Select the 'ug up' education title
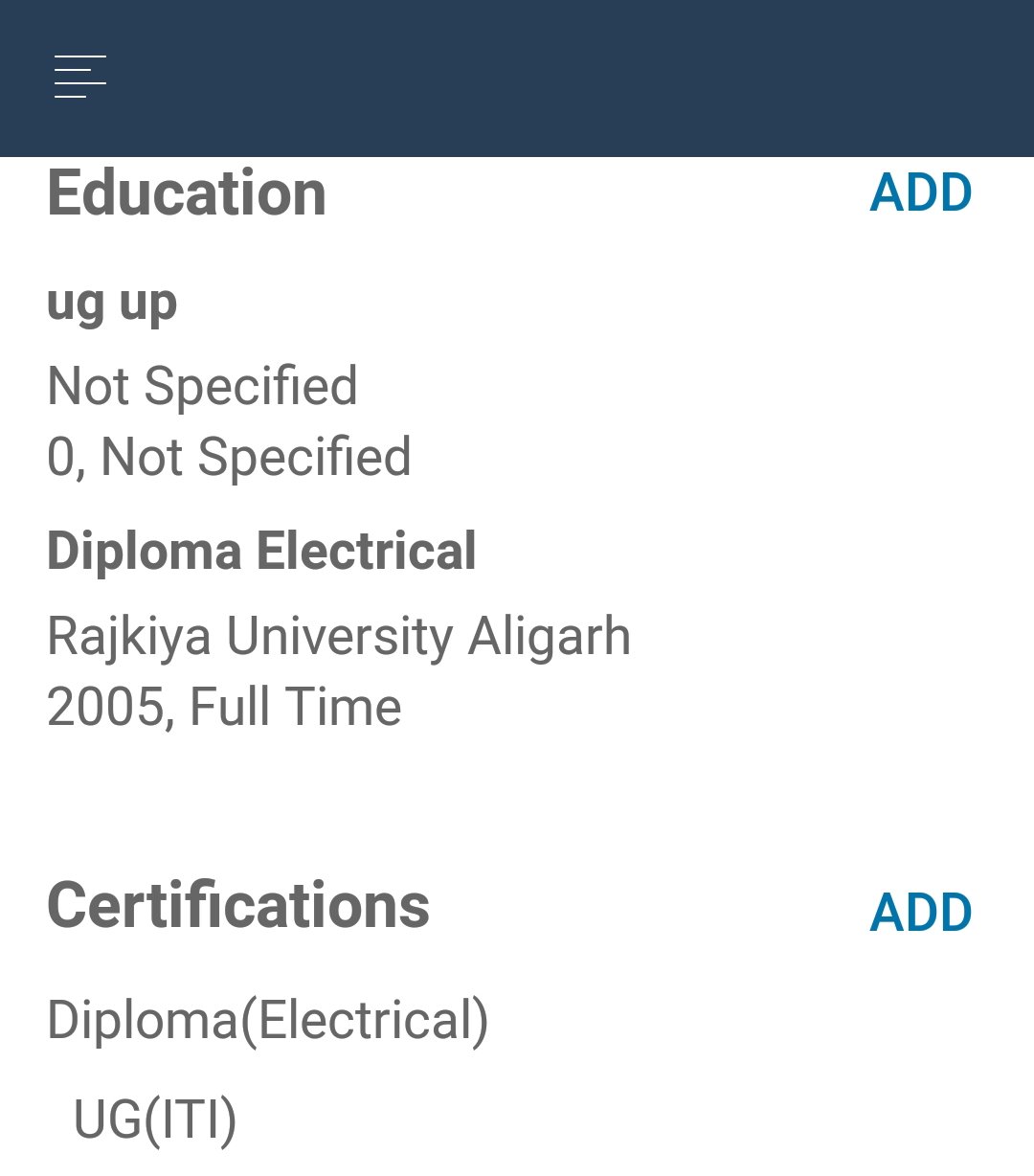Image resolution: width=1034 pixels, height=1176 pixels. [x=112, y=305]
